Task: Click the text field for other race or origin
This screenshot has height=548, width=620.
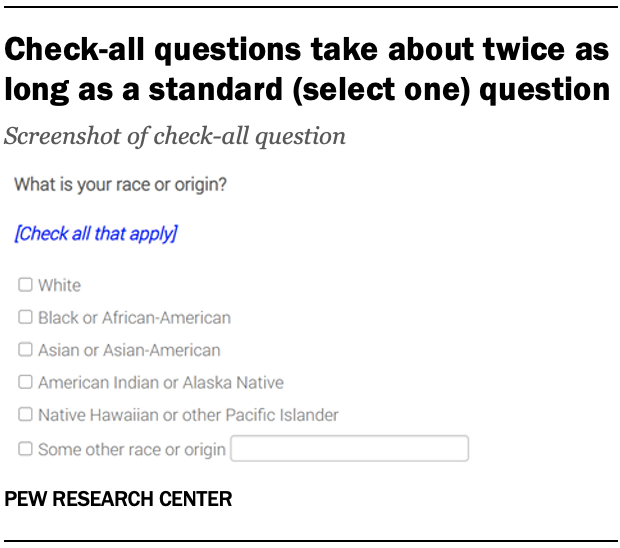Action: coord(349,449)
